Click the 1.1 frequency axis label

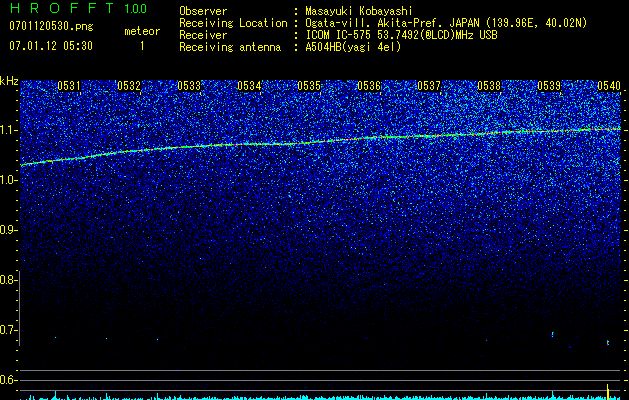(x=8, y=130)
